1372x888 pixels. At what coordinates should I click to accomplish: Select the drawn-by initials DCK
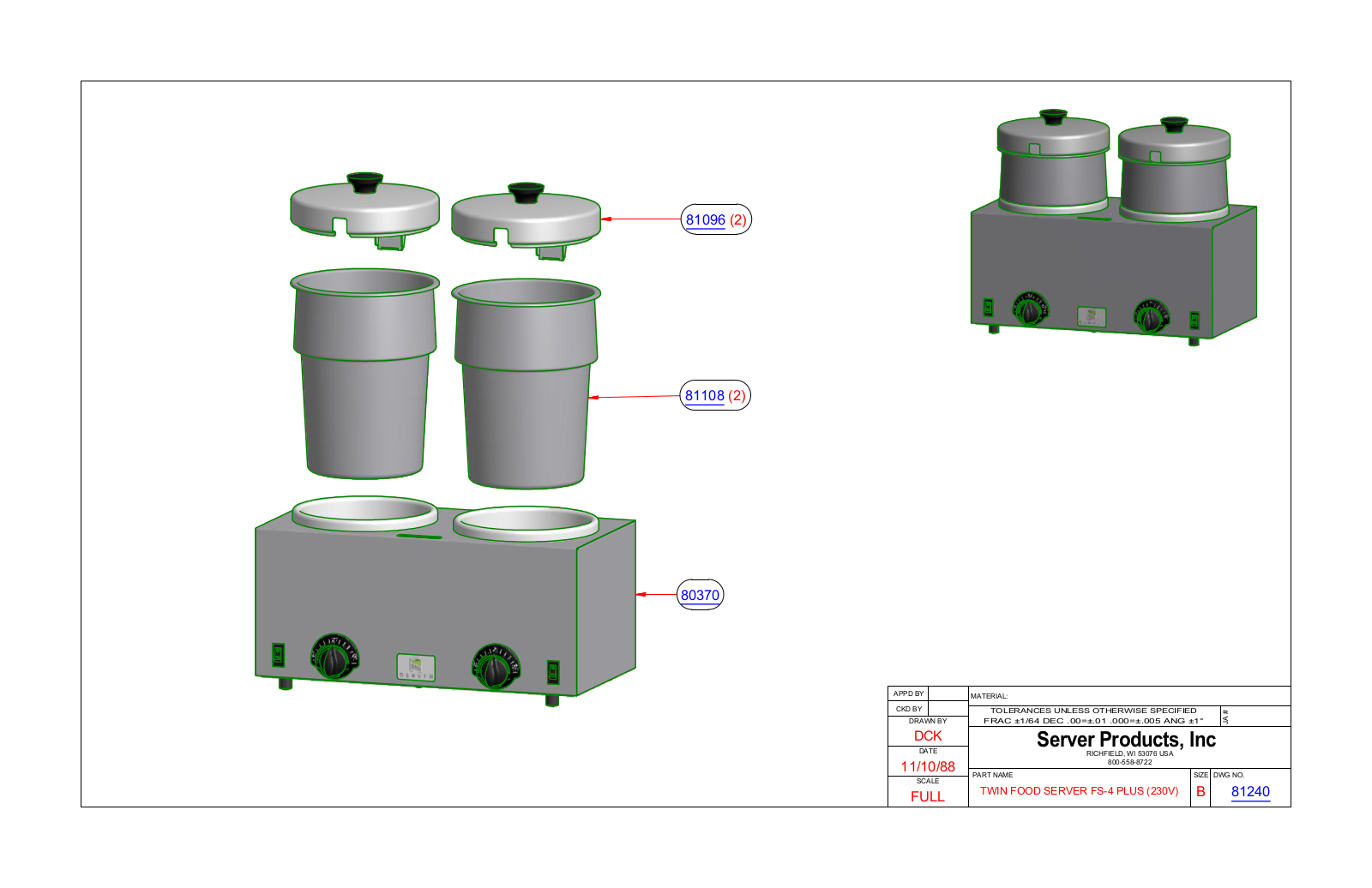pyautogui.click(x=928, y=736)
